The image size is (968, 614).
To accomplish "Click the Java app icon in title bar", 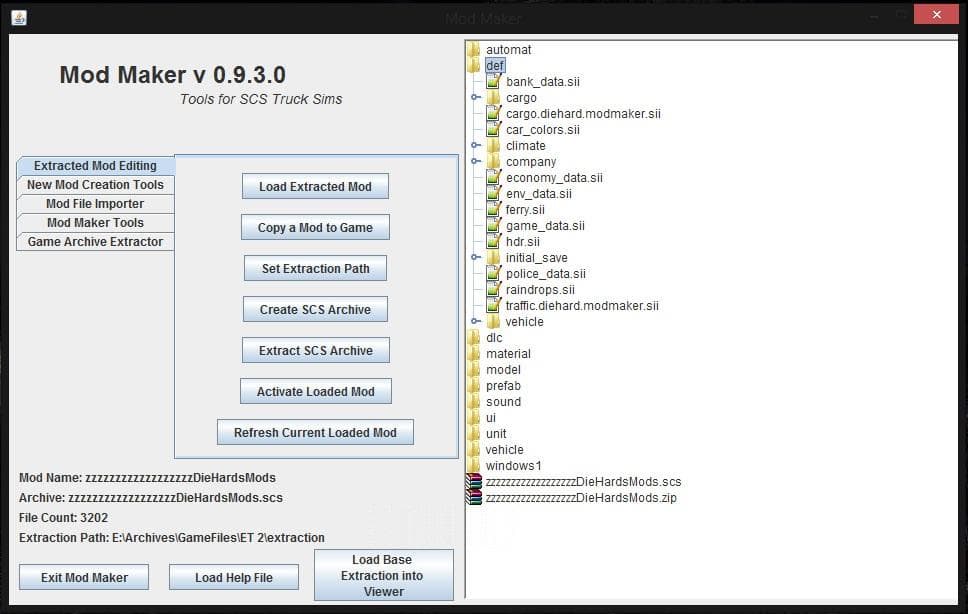I will click(19, 17).
